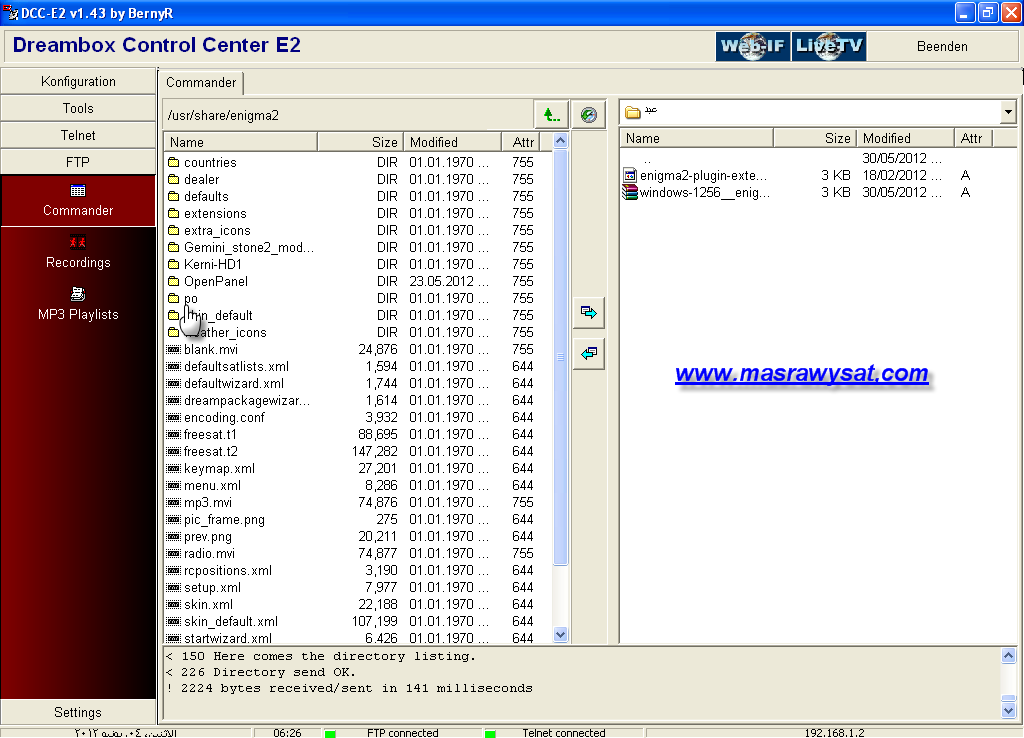Sort local pane by Name column
This screenshot has height=738, width=1024.
(697, 138)
